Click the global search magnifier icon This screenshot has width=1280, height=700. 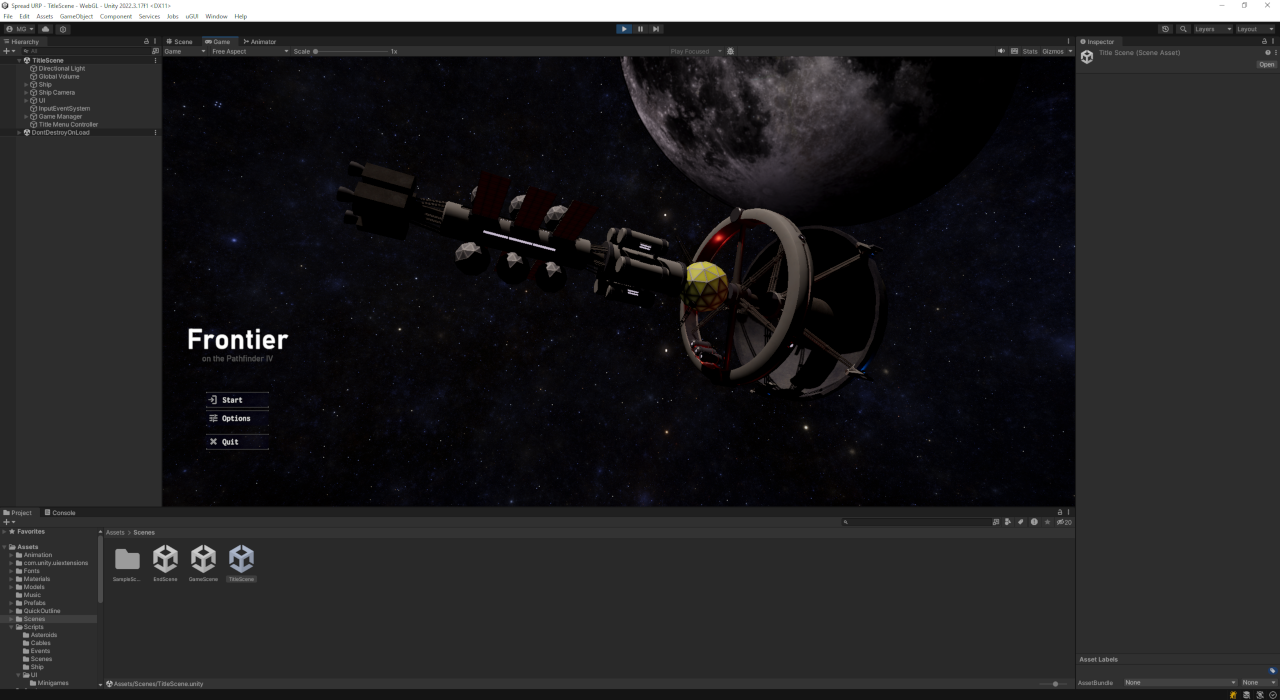click(1183, 29)
